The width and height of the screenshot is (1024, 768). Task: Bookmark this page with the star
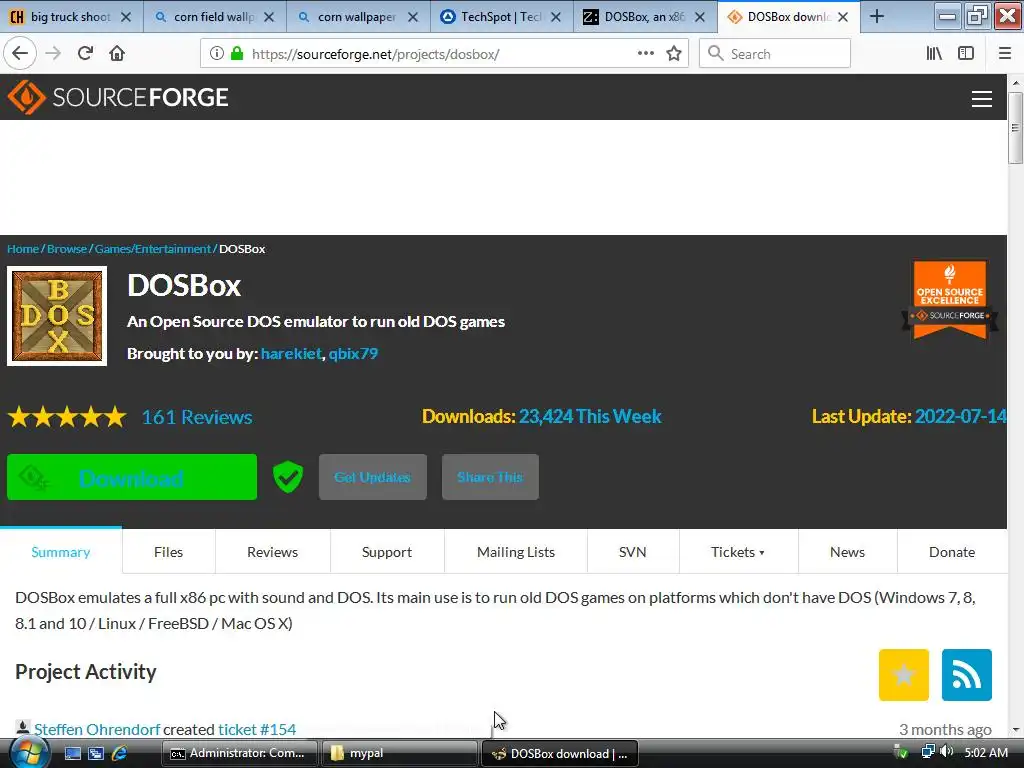pos(674,54)
